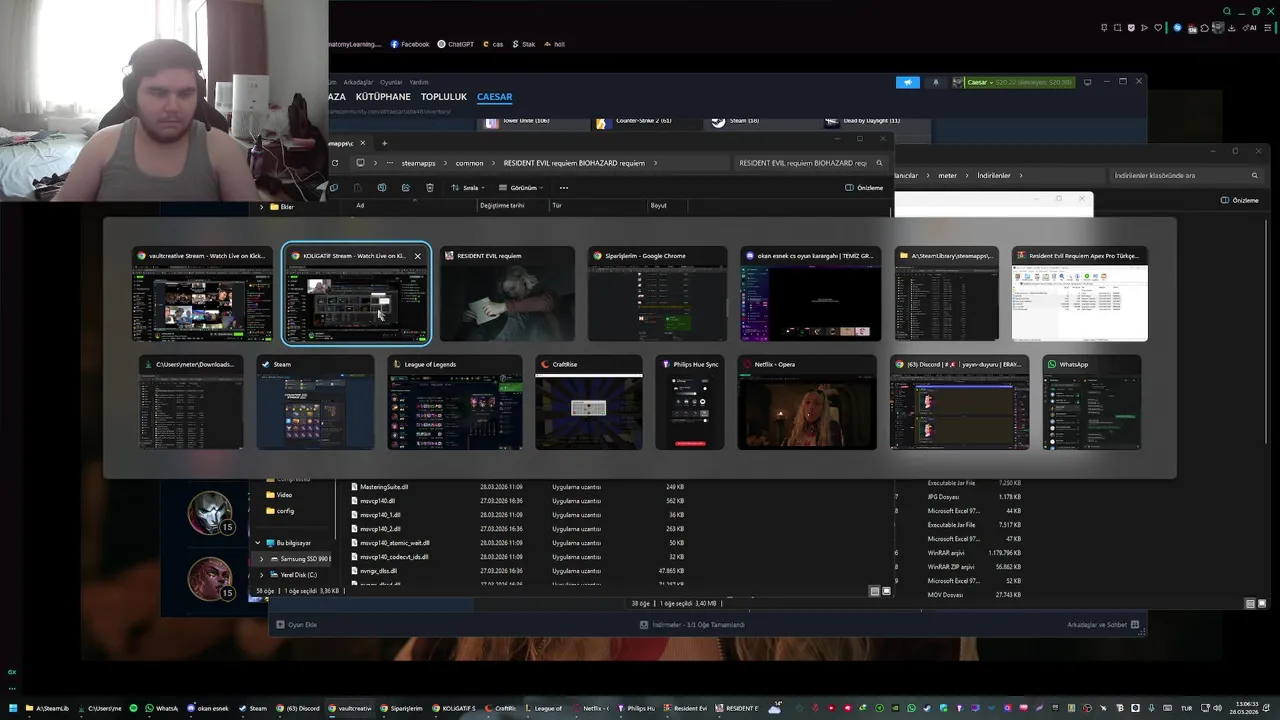Switch to the (63) Discord Chrome window

click(x=959, y=402)
